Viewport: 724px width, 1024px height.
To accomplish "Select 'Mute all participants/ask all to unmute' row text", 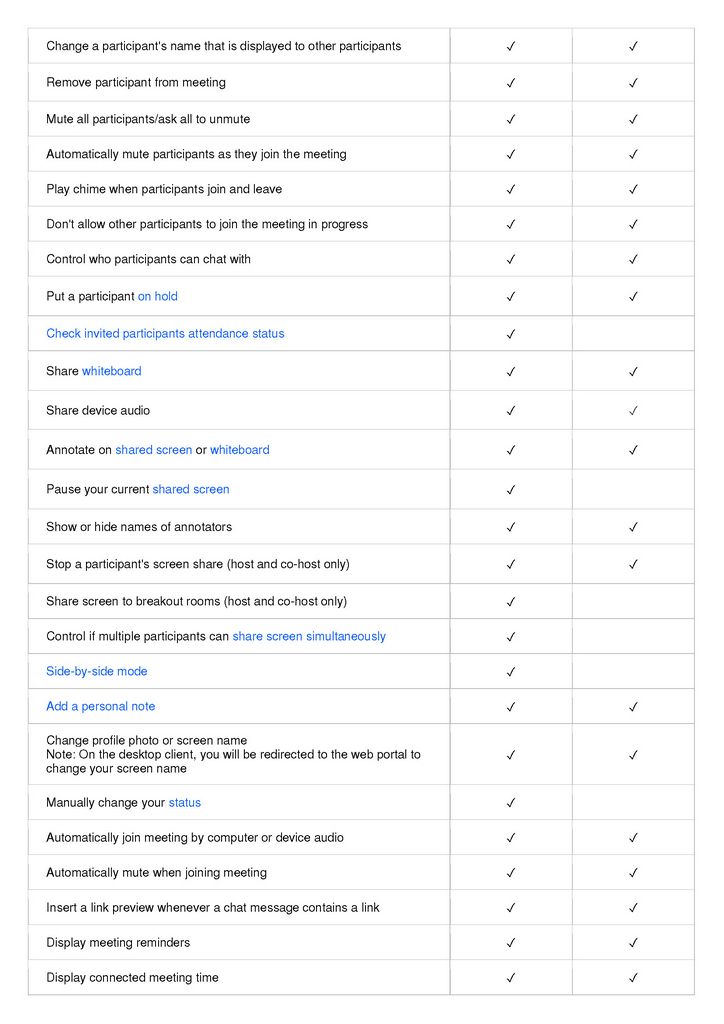I will (148, 119).
